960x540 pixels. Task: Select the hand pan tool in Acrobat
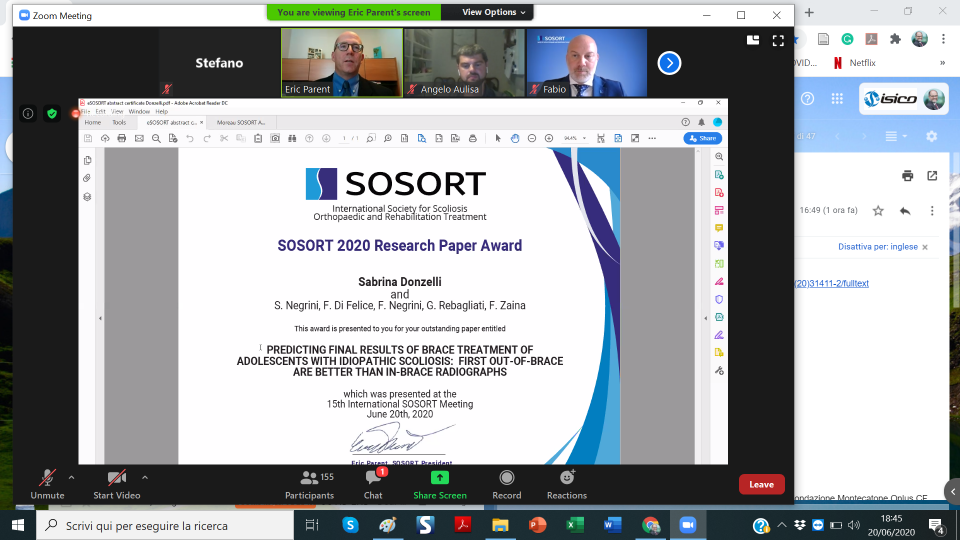(515, 138)
